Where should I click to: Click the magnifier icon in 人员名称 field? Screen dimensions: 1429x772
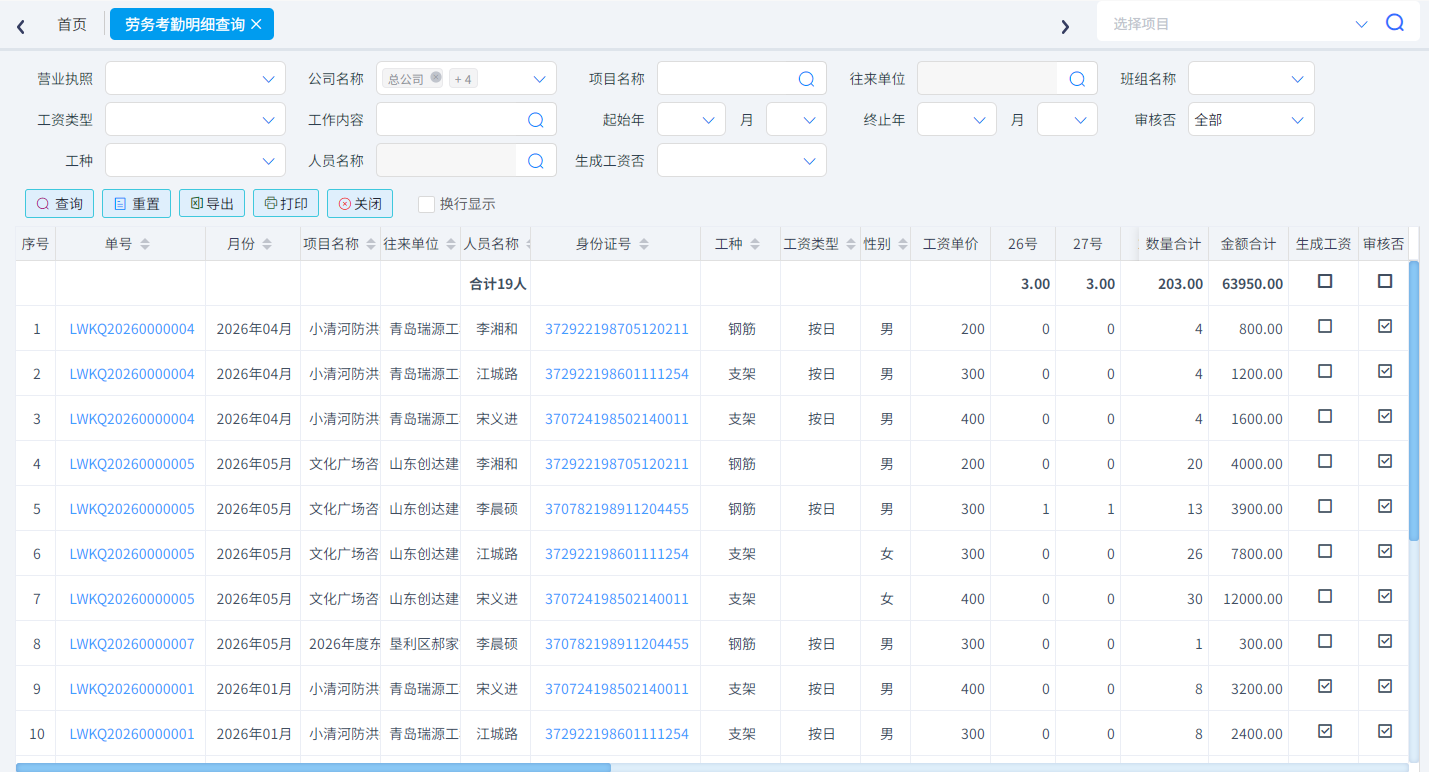point(535,160)
